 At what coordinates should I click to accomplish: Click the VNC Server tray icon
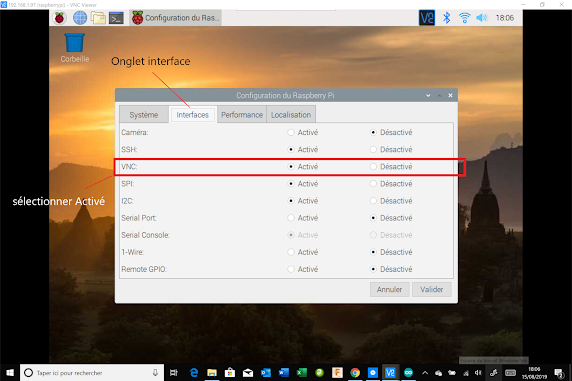427,18
